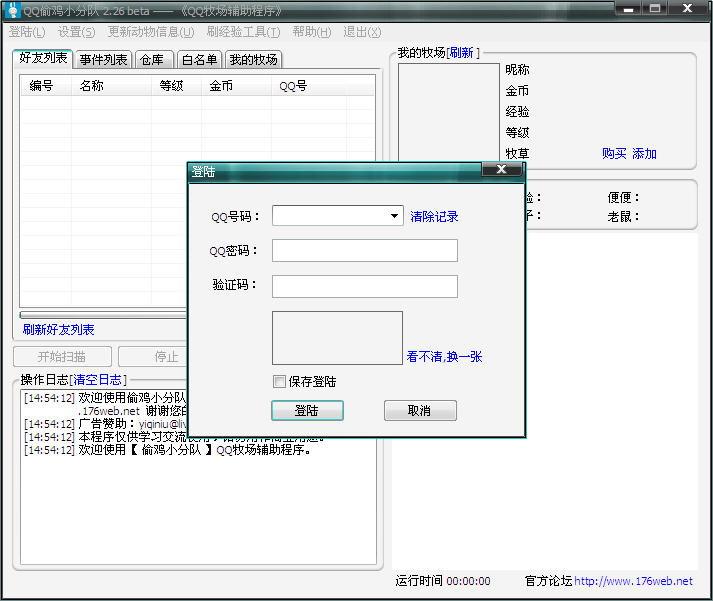Click the 清除记录 link

coord(434,216)
